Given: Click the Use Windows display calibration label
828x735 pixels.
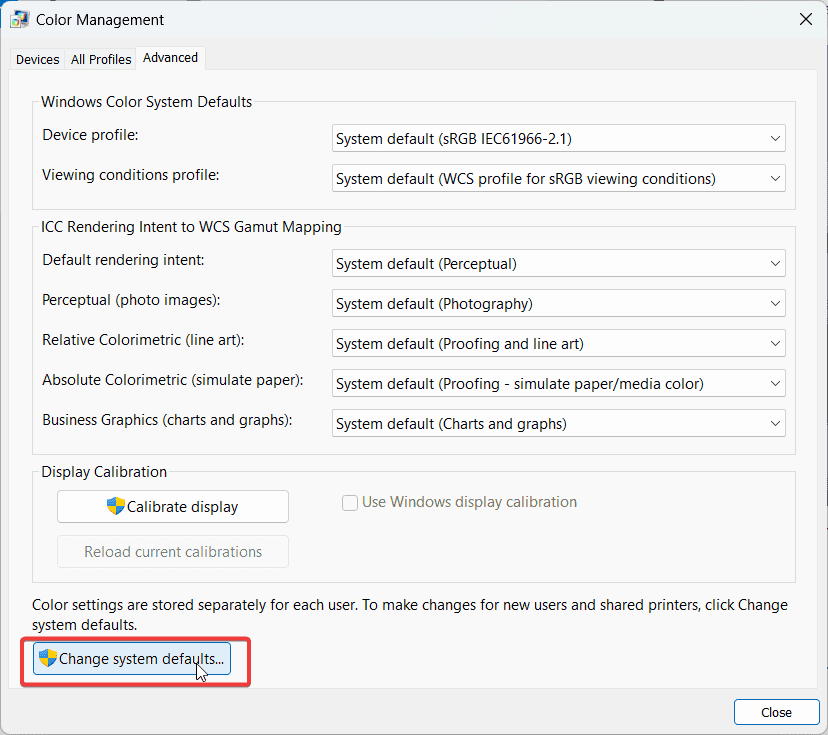Looking at the screenshot, I should coord(469,502).
